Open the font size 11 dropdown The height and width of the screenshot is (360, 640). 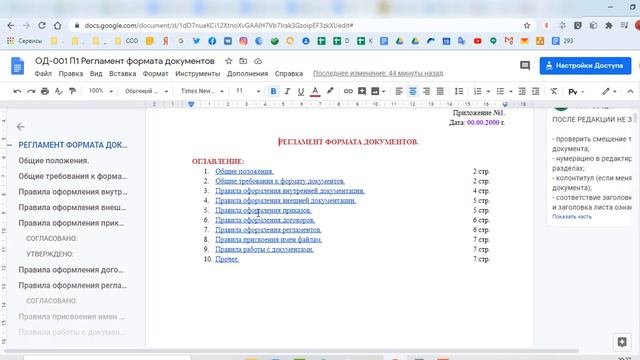pyautogui.click(x=247, y=91)
